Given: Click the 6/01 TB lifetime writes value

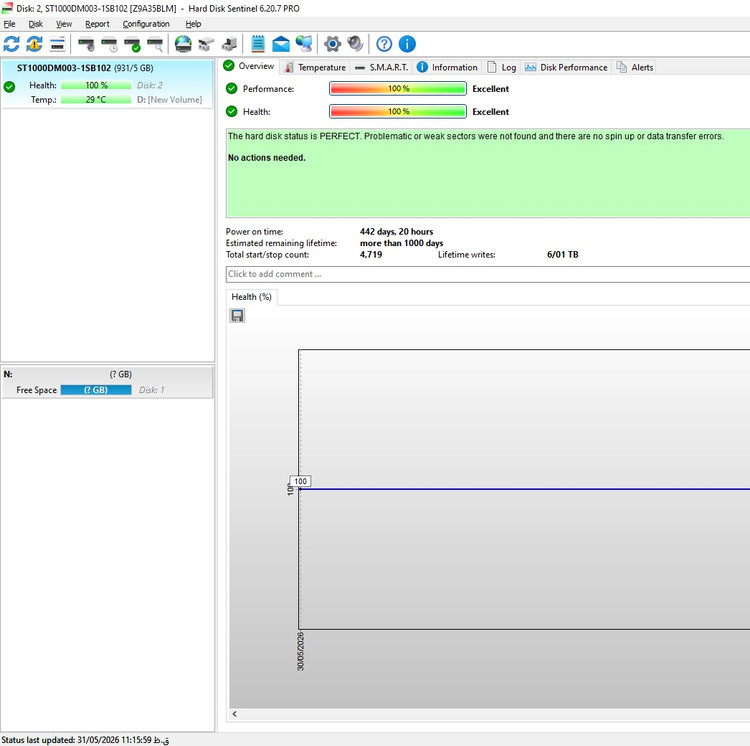Looking at the screenshot, I should point(562,254).
